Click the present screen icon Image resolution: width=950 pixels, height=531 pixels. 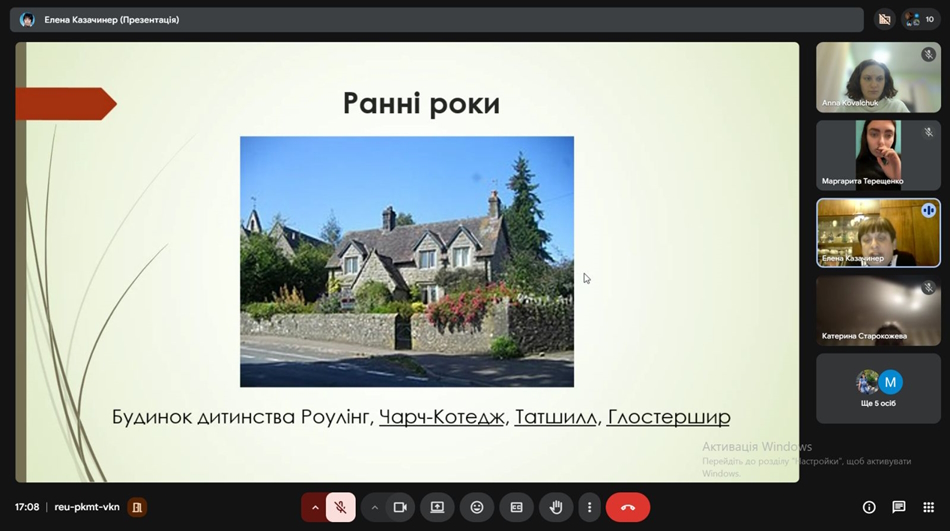click(437, 507)
